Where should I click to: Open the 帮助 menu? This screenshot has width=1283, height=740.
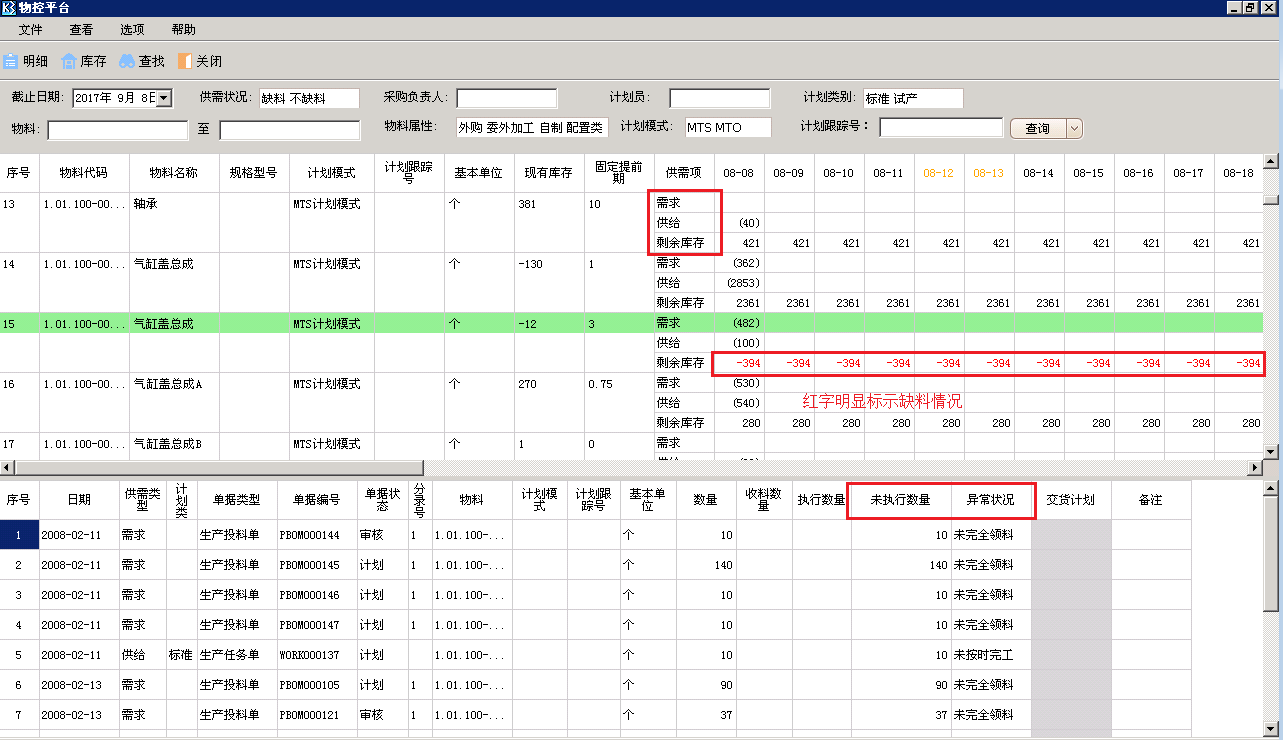[x=184, y=30]
